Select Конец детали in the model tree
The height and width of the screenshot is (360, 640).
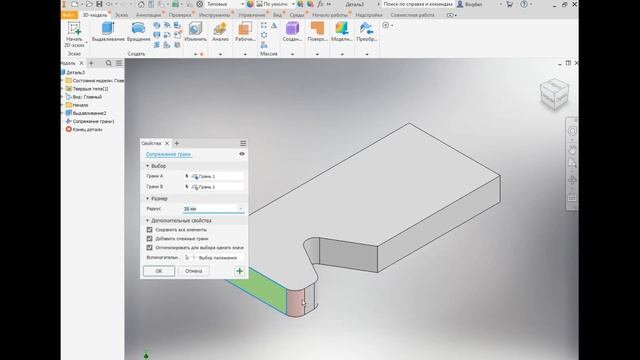[x=84, y=129]
